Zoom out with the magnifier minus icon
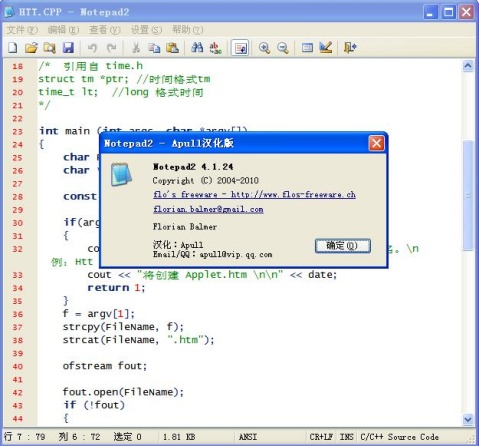The width and height of the screenshot is (479, 446). [x=283, y=48]
